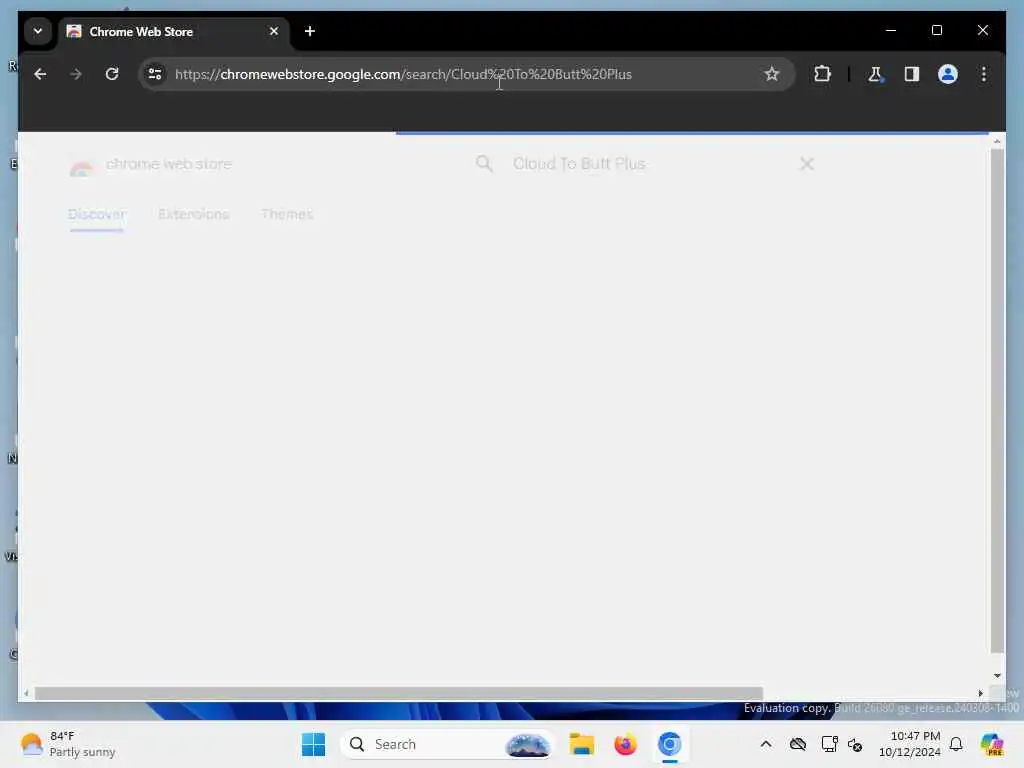Click the muted volume tray icon
This screenshot has height=768, width=1024.
pos(855,744)
